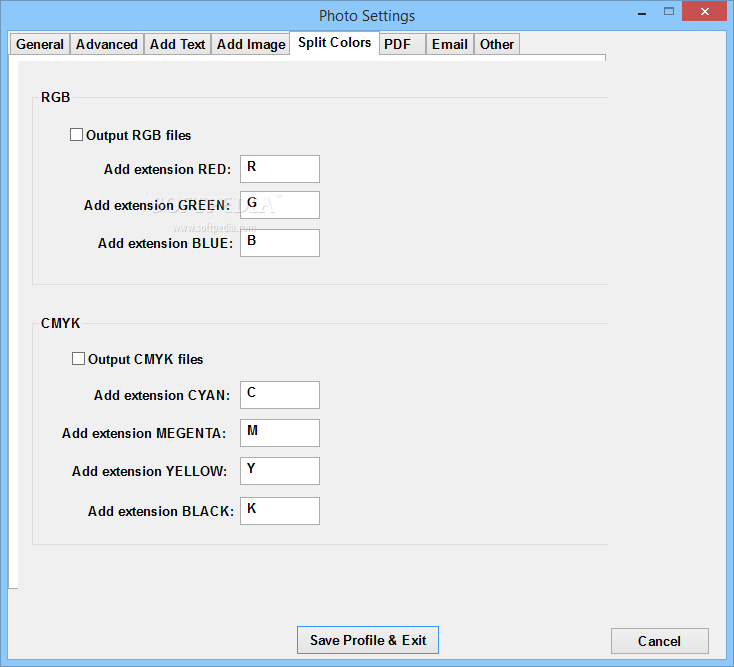734x667 pixels.
Task: Click the 'Add extension YELLOW:' label
Action: click(x=150, y=471)
